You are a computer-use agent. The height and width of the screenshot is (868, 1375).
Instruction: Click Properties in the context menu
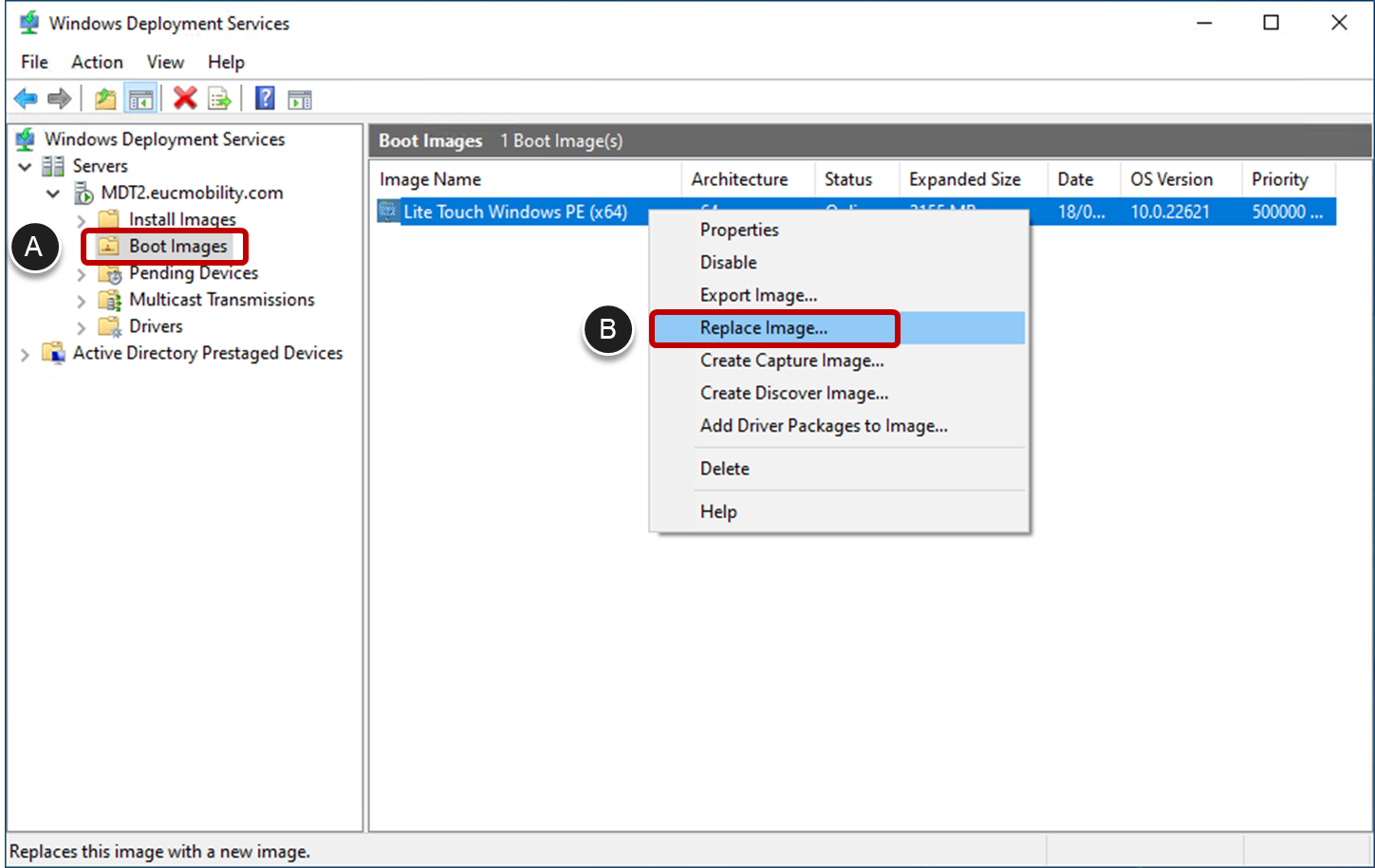pyautogui.click(x=739, y=230)
